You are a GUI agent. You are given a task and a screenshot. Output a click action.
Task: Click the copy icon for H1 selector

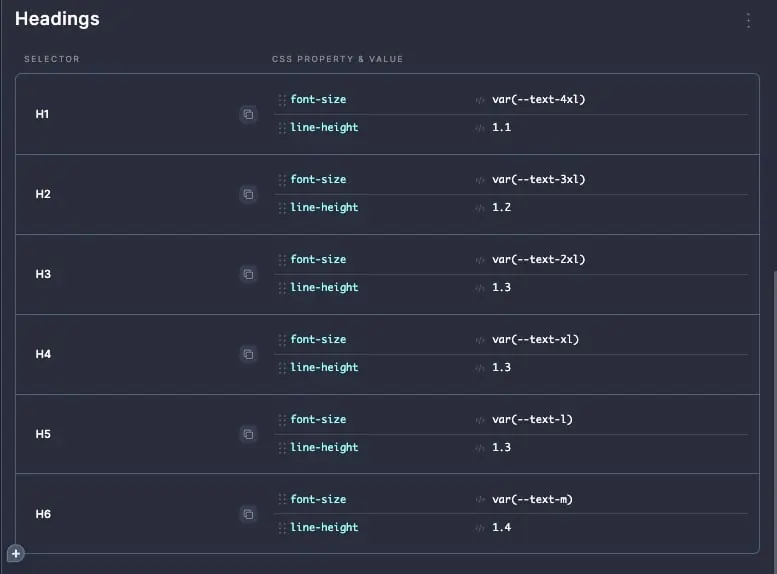[x=248, y=115]
